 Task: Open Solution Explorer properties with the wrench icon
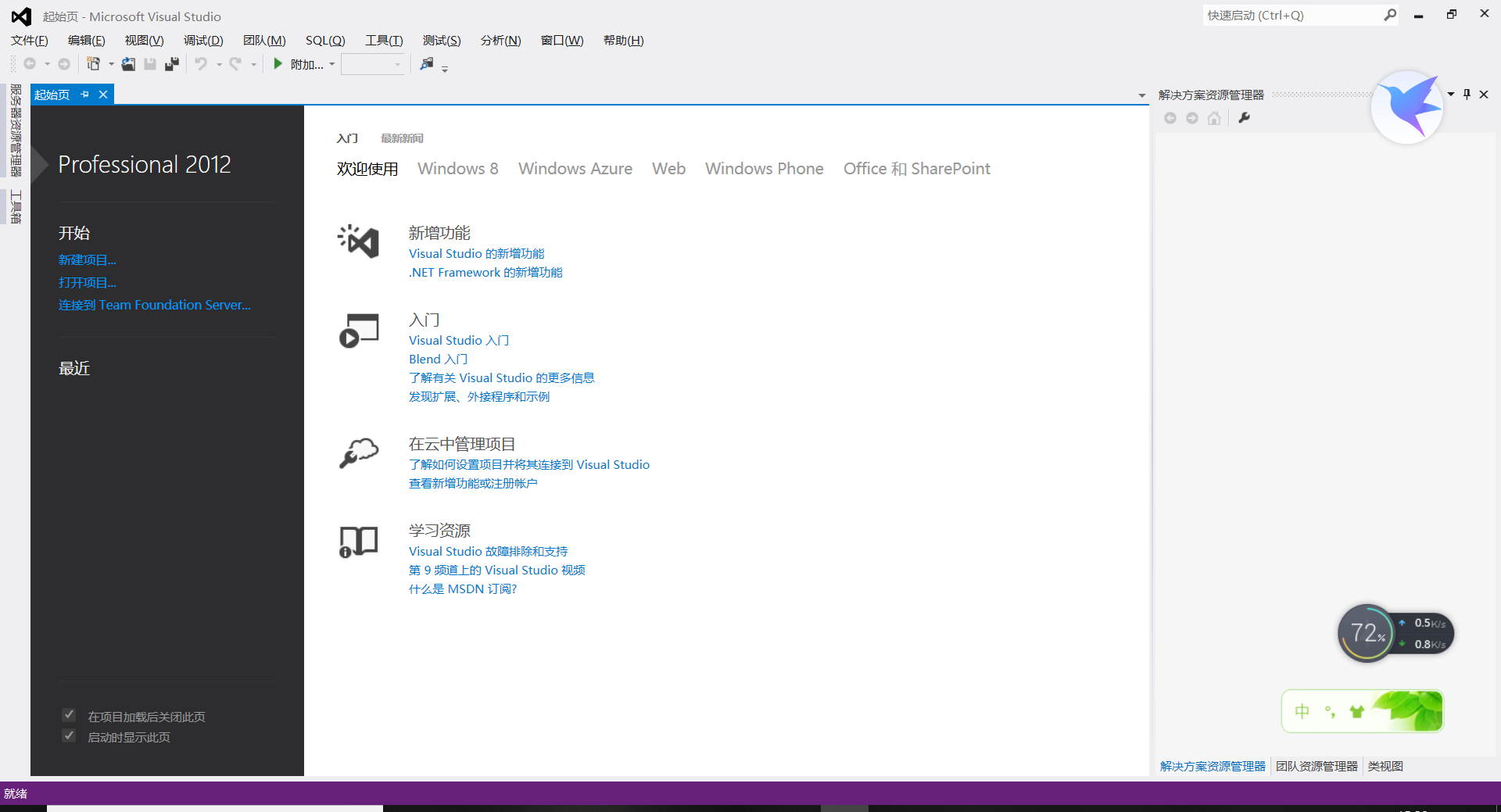click(x=1245, y=118)
